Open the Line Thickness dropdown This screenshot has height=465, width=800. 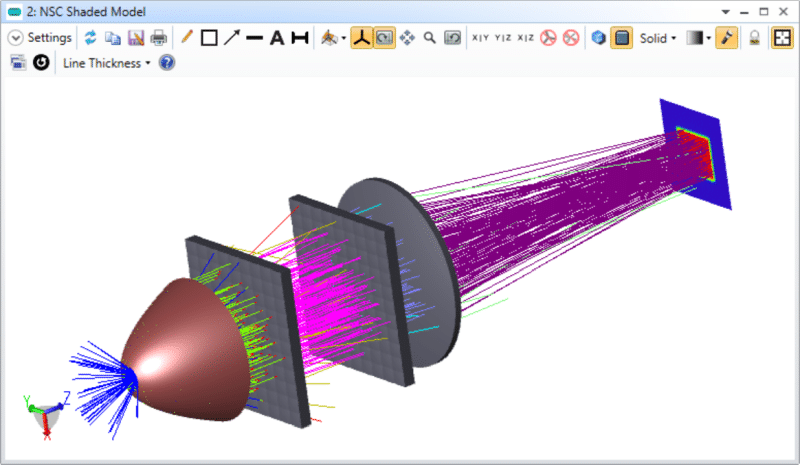coord(106,63)
